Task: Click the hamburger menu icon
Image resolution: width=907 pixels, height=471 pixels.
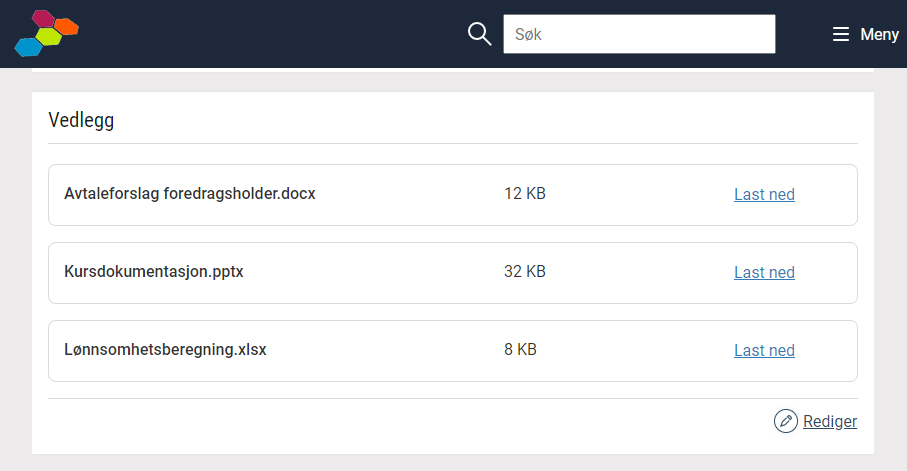Action: pyautogui.click(x=840, y=34)
